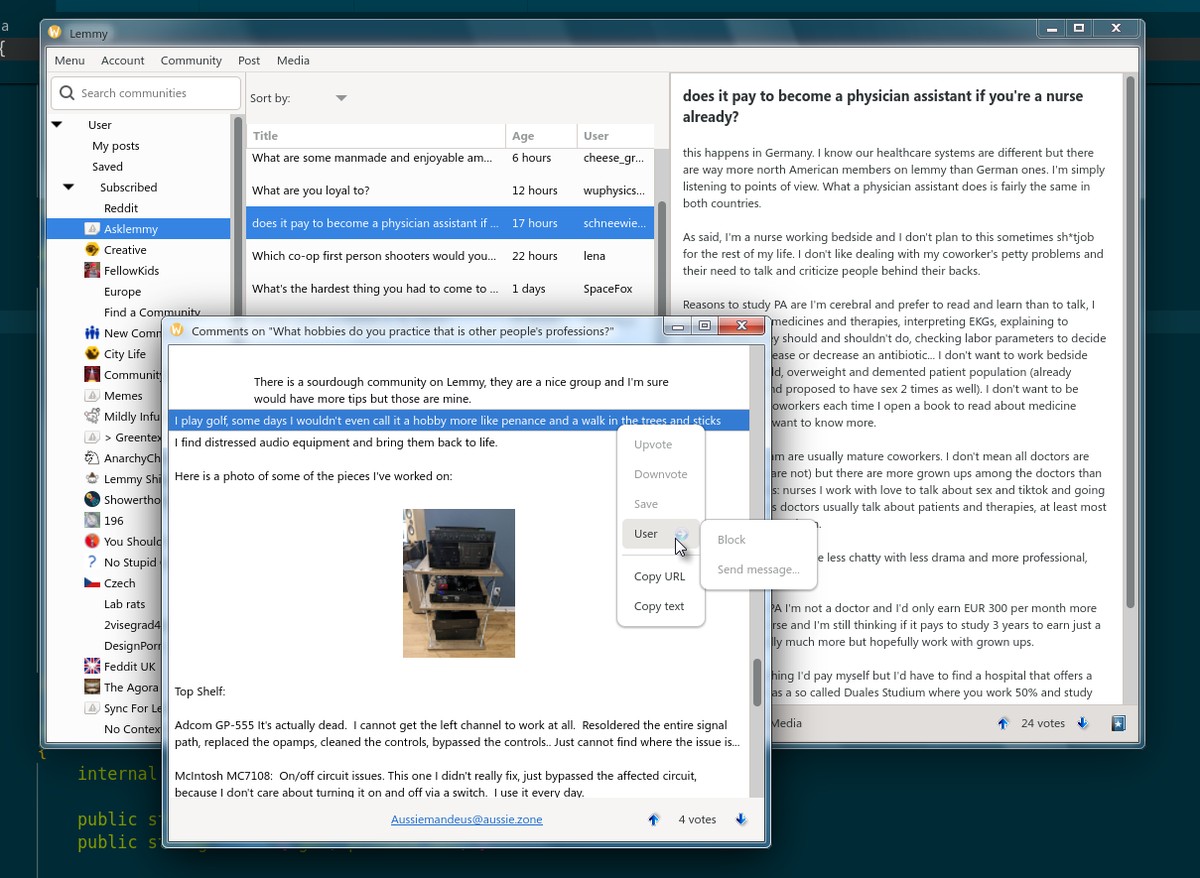Open the Sort by dropdown
Image resolution: width=1200 pixels, height=878 pixels.
tap(341, 98)
